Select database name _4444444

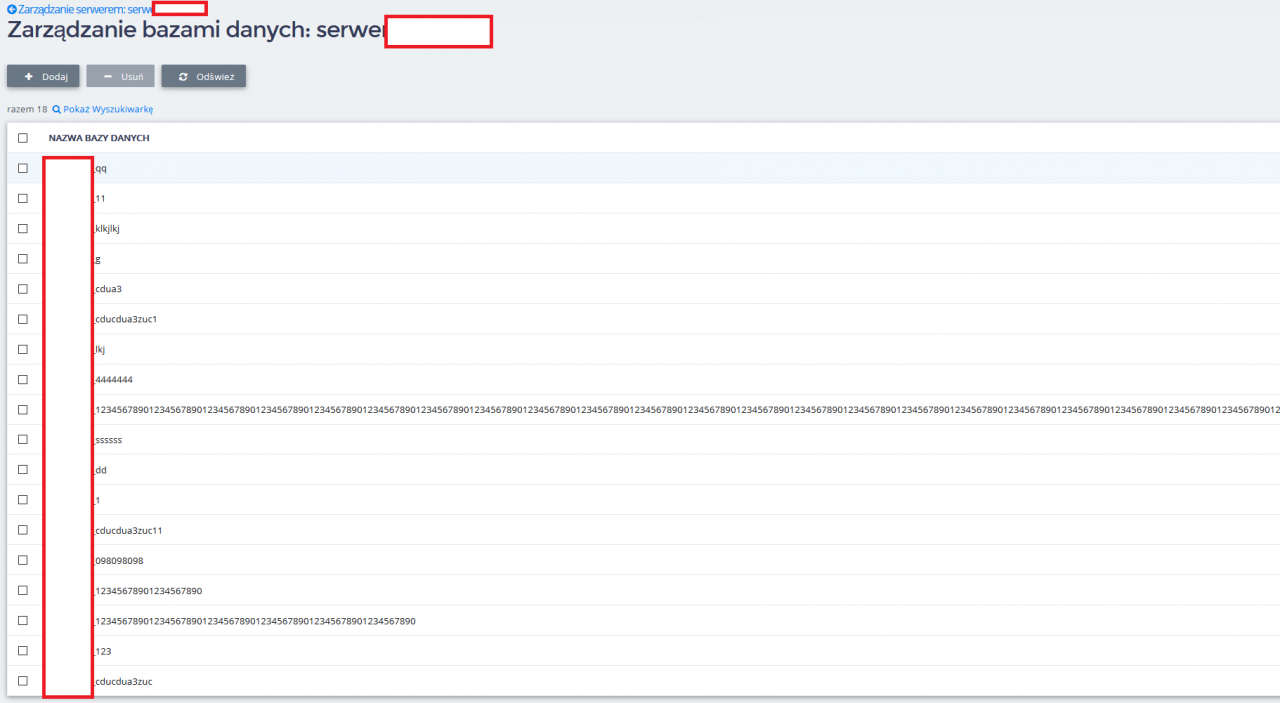tap(113, 379)
